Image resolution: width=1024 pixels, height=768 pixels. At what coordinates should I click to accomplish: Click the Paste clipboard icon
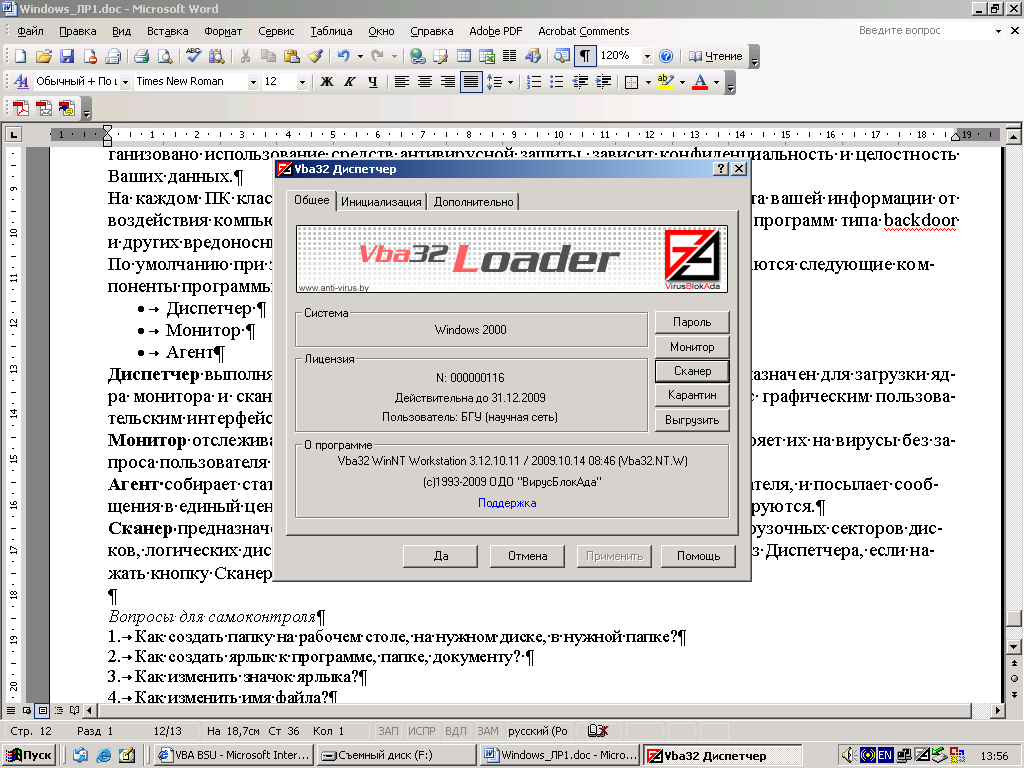click(x=291, y=56)
